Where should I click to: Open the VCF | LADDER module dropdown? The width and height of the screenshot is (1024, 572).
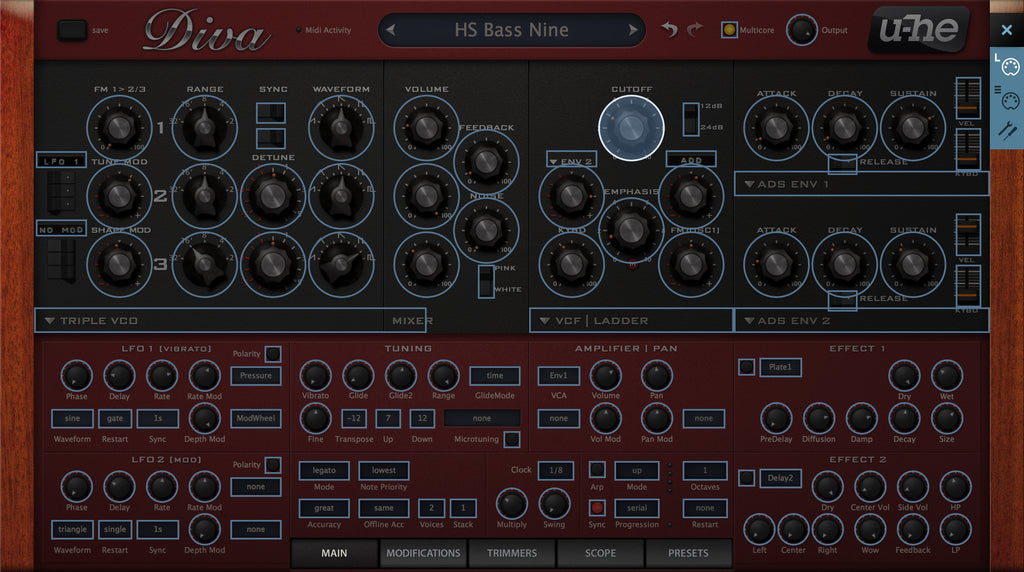[x=631, y=321]
